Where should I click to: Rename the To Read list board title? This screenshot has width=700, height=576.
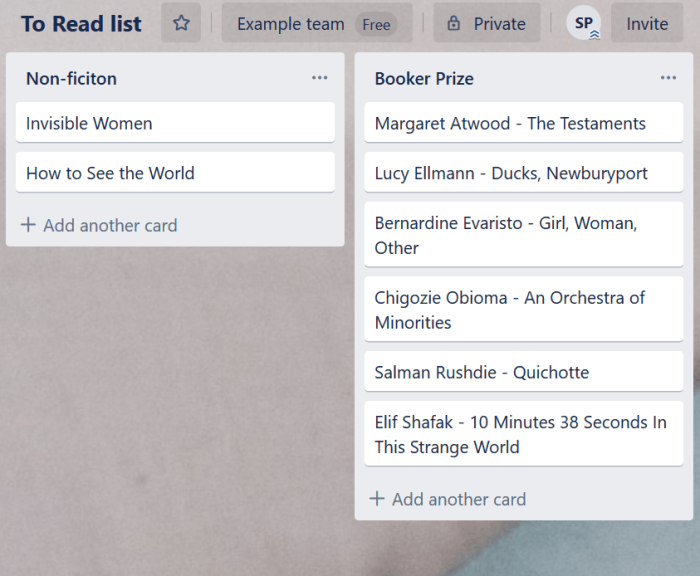click(81, 24)
